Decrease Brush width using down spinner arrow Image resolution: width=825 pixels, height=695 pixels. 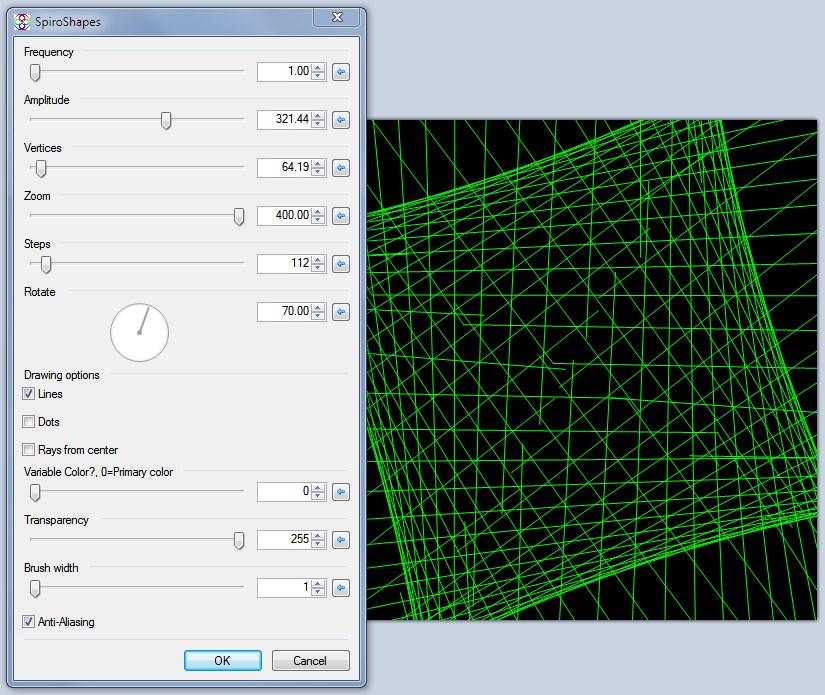318,592
